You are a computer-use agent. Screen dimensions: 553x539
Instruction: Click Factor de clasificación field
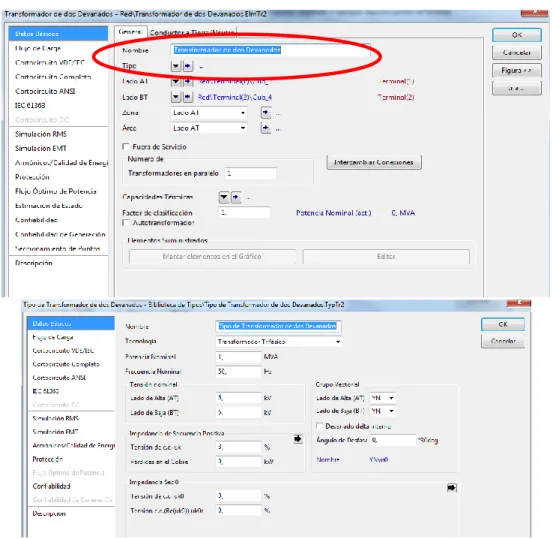(244, 212)
